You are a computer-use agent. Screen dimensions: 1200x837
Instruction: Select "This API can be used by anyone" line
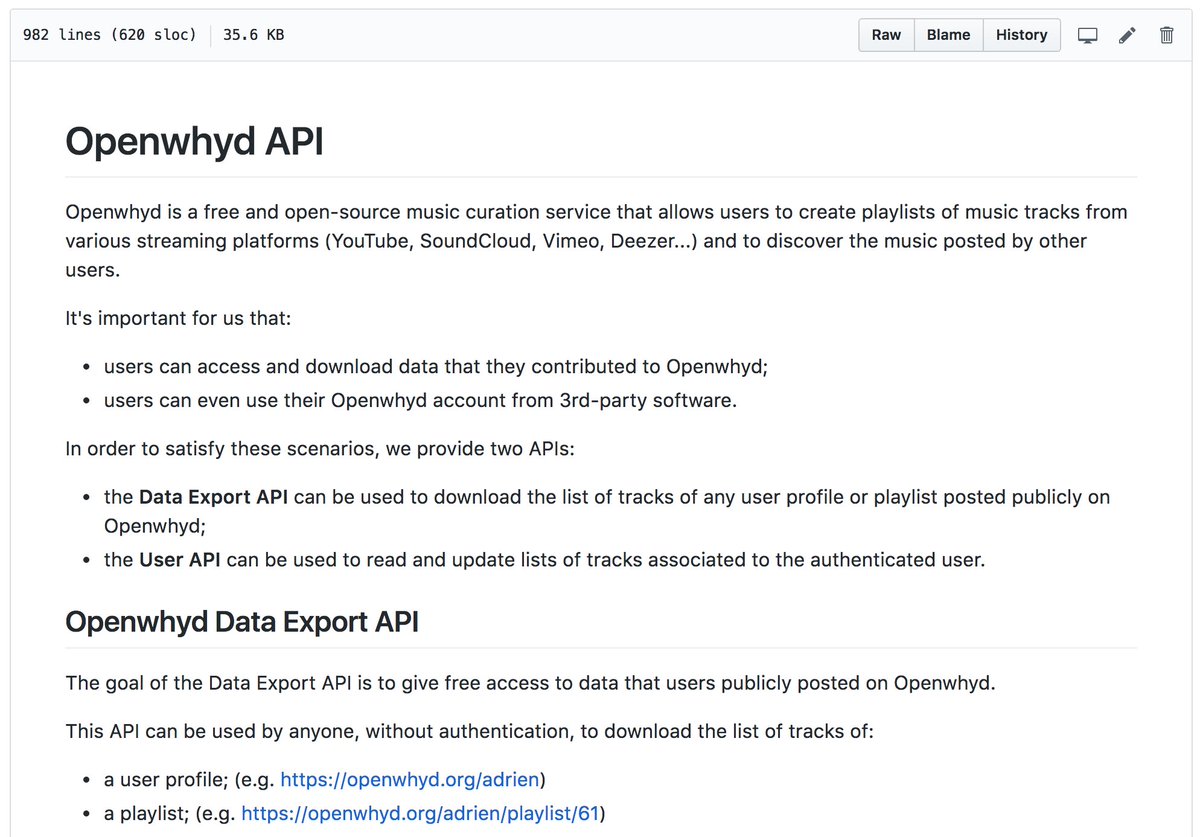coord(469,732)
